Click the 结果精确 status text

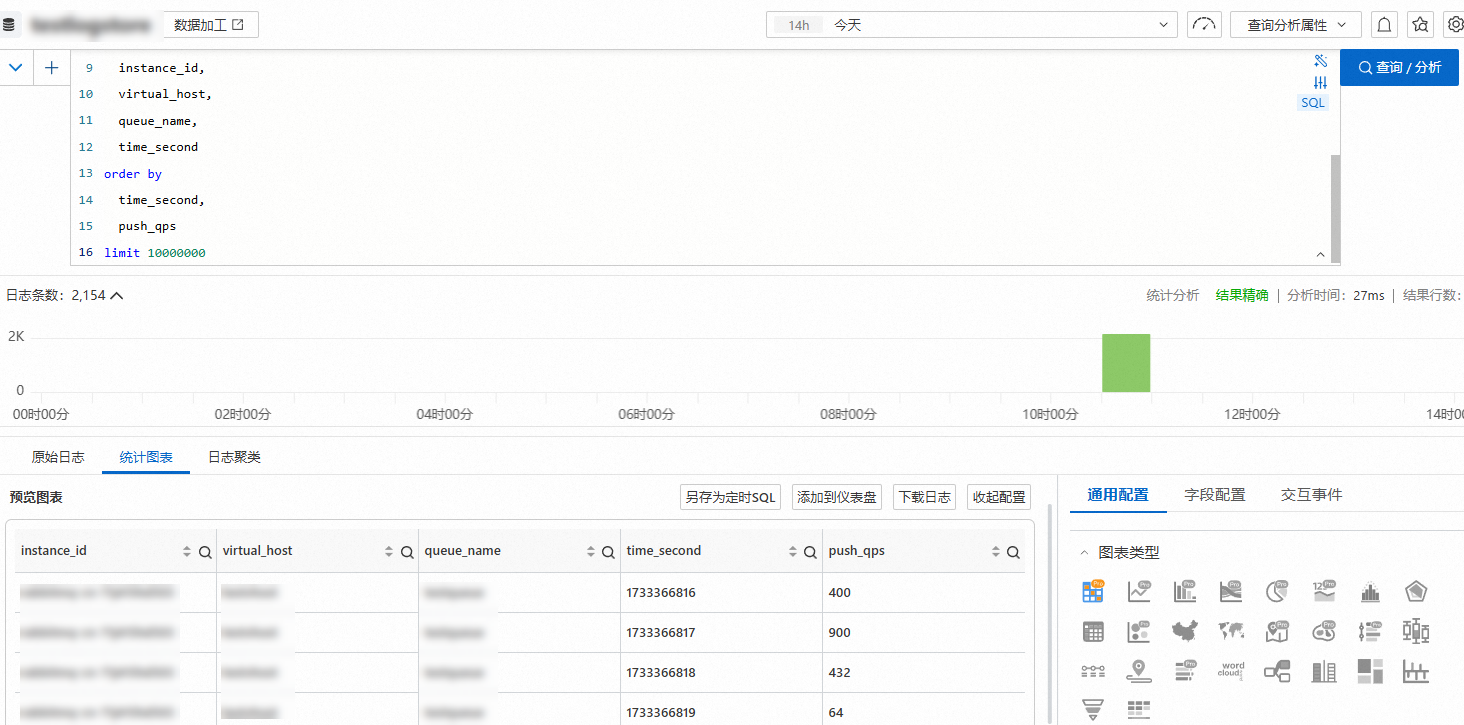tap(1242, 295)
